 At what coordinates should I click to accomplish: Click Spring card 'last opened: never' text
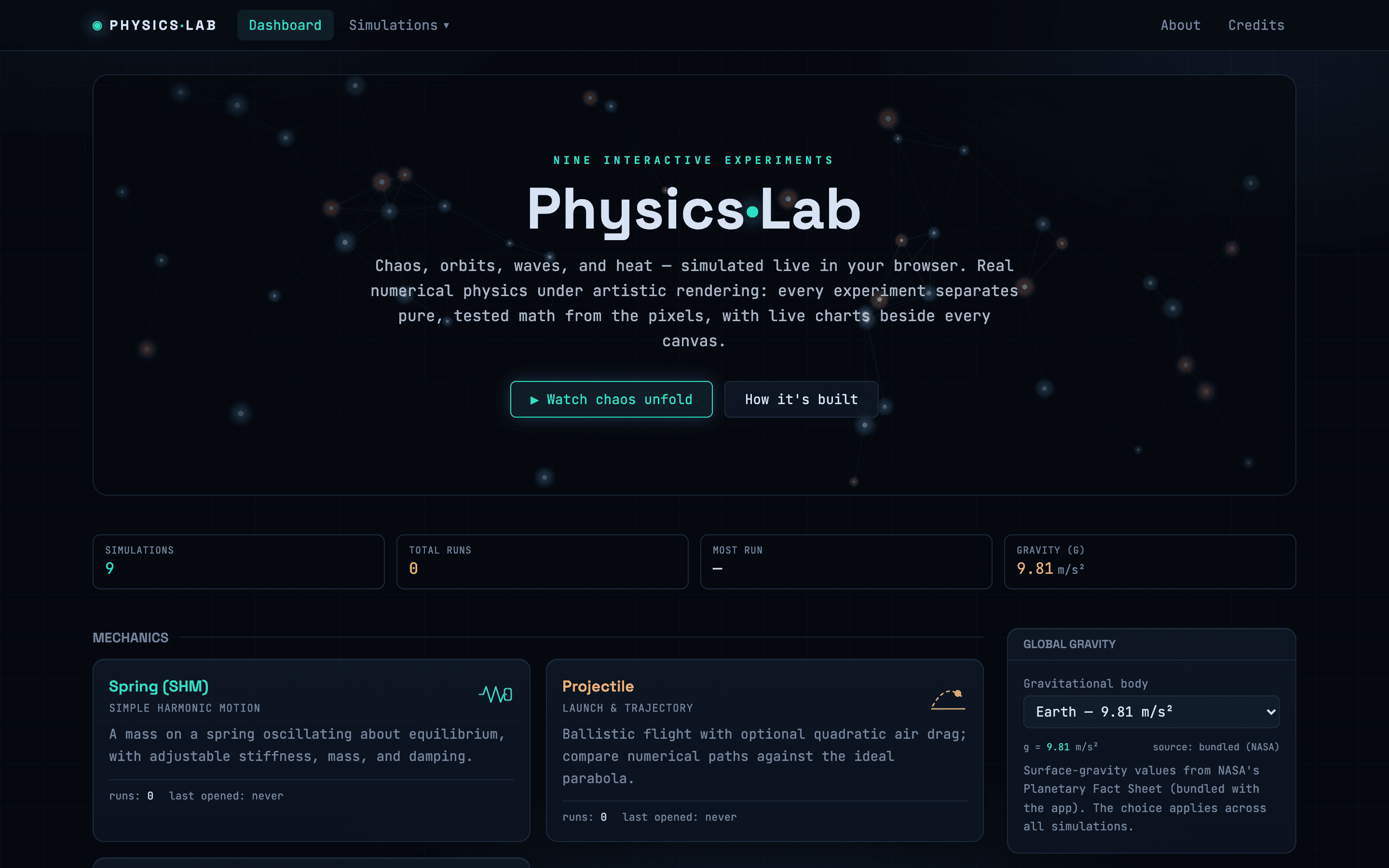coord(226,796)
